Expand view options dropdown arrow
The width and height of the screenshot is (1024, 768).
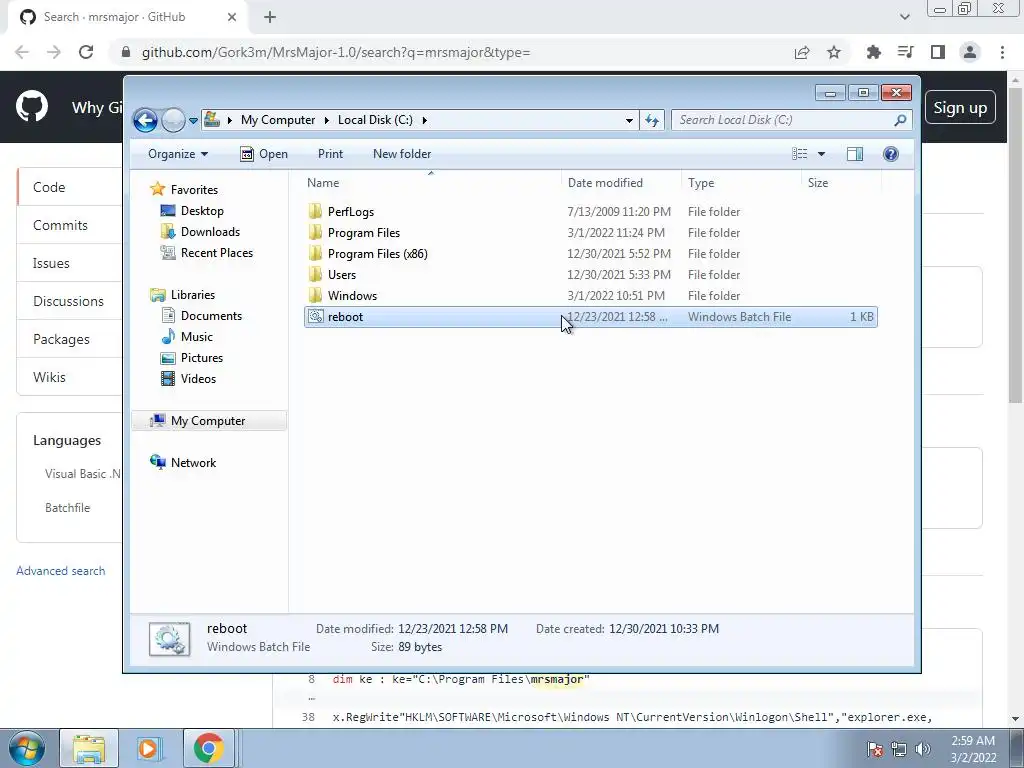(822, 154)
